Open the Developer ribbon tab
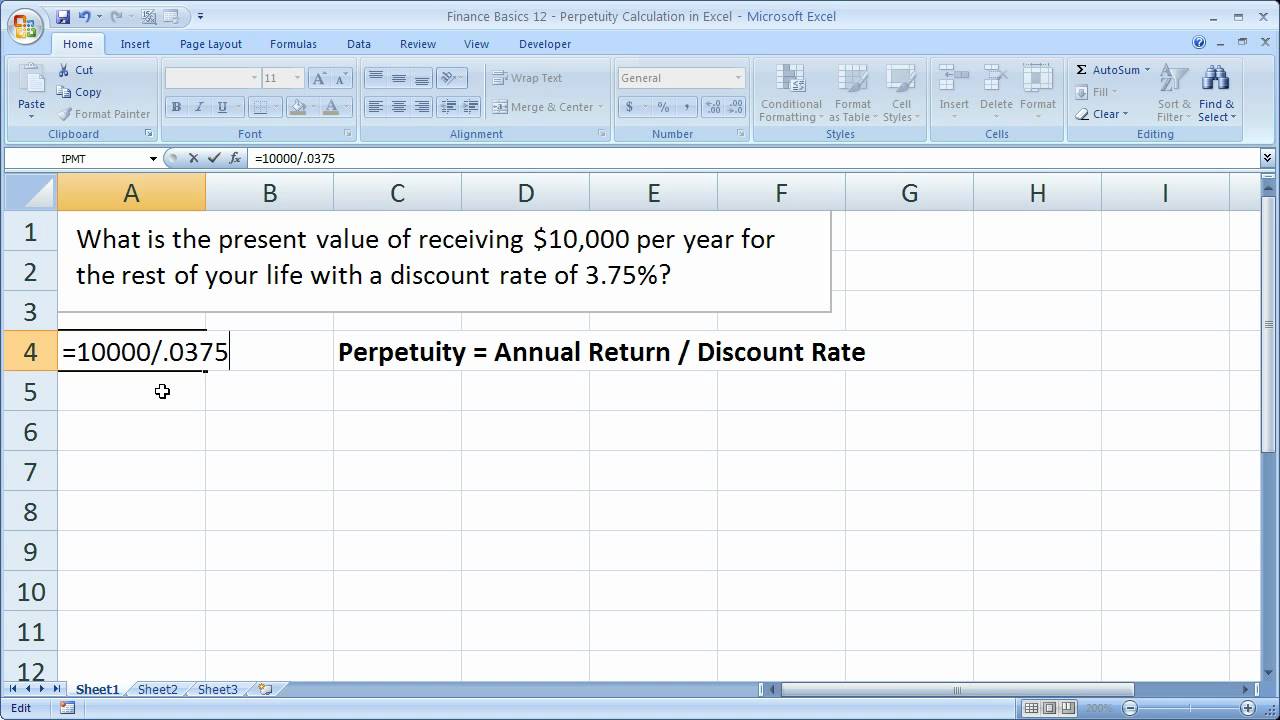 [545, 44]
